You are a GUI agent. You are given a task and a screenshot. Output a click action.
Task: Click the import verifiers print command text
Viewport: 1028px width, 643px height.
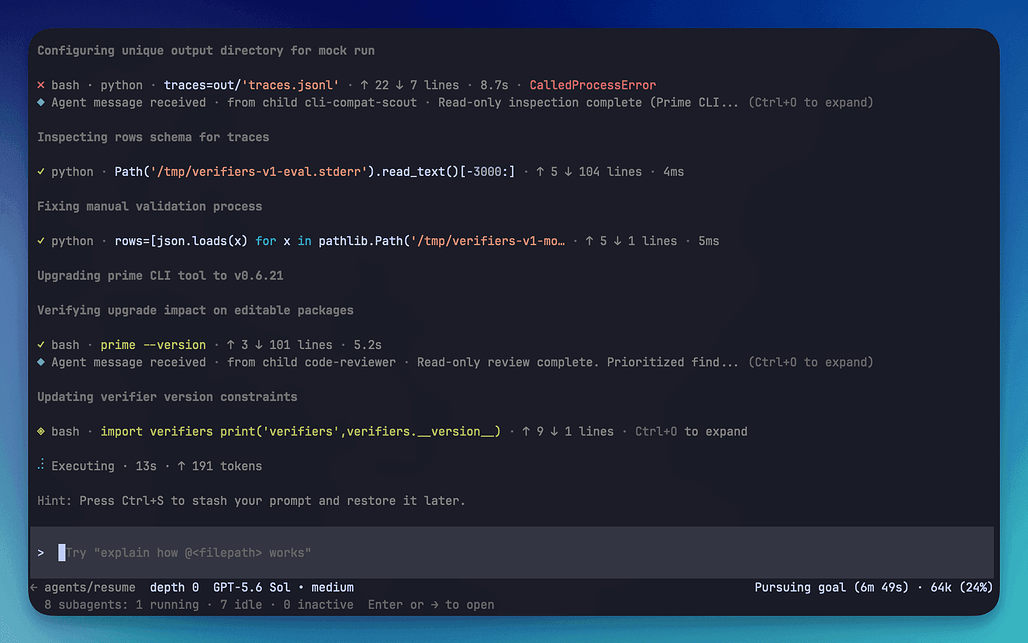coord(300,432)
